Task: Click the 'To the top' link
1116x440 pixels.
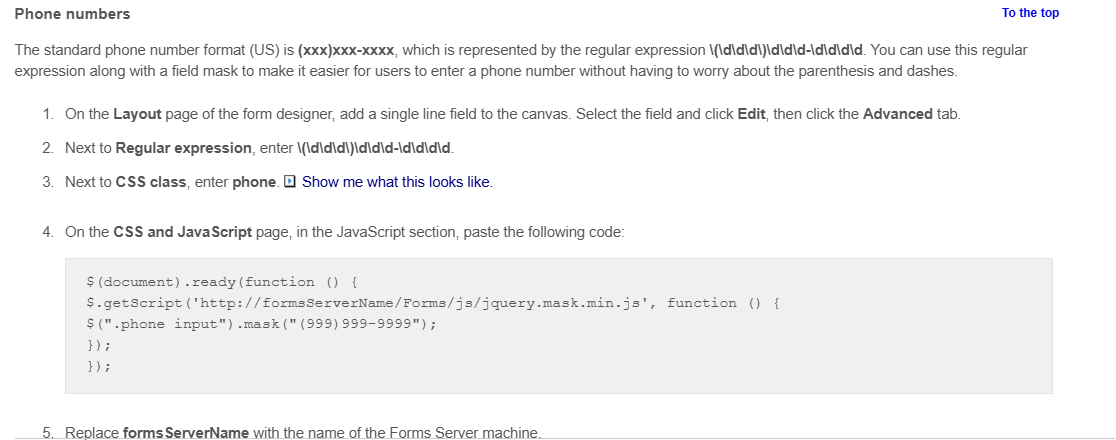Action: (1030, 13)
